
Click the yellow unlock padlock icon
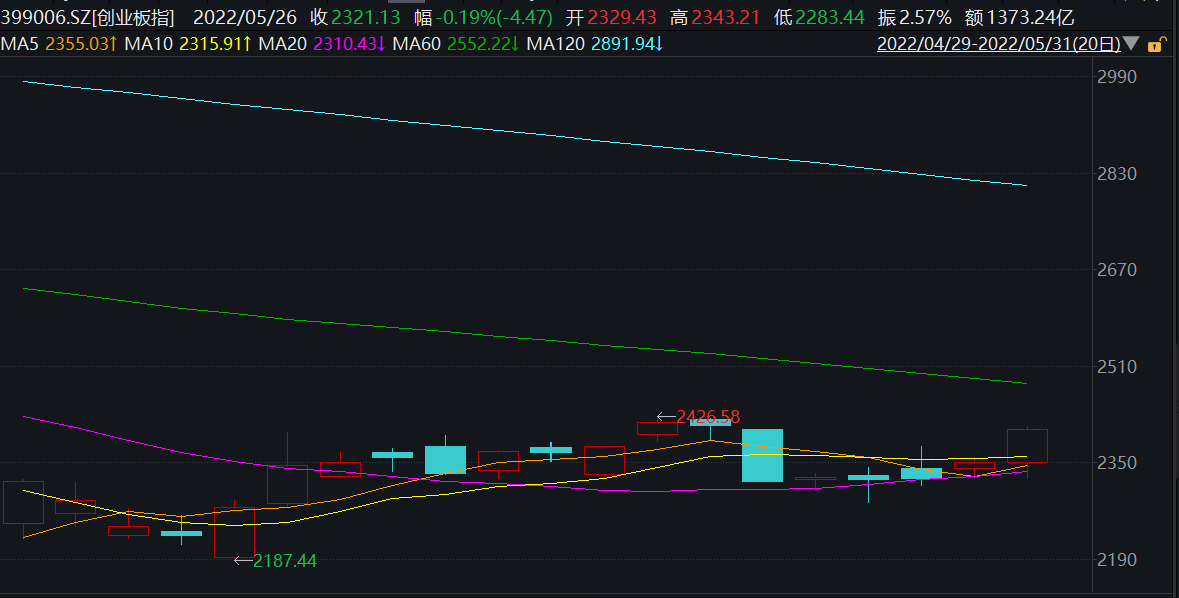(1155, 45)
